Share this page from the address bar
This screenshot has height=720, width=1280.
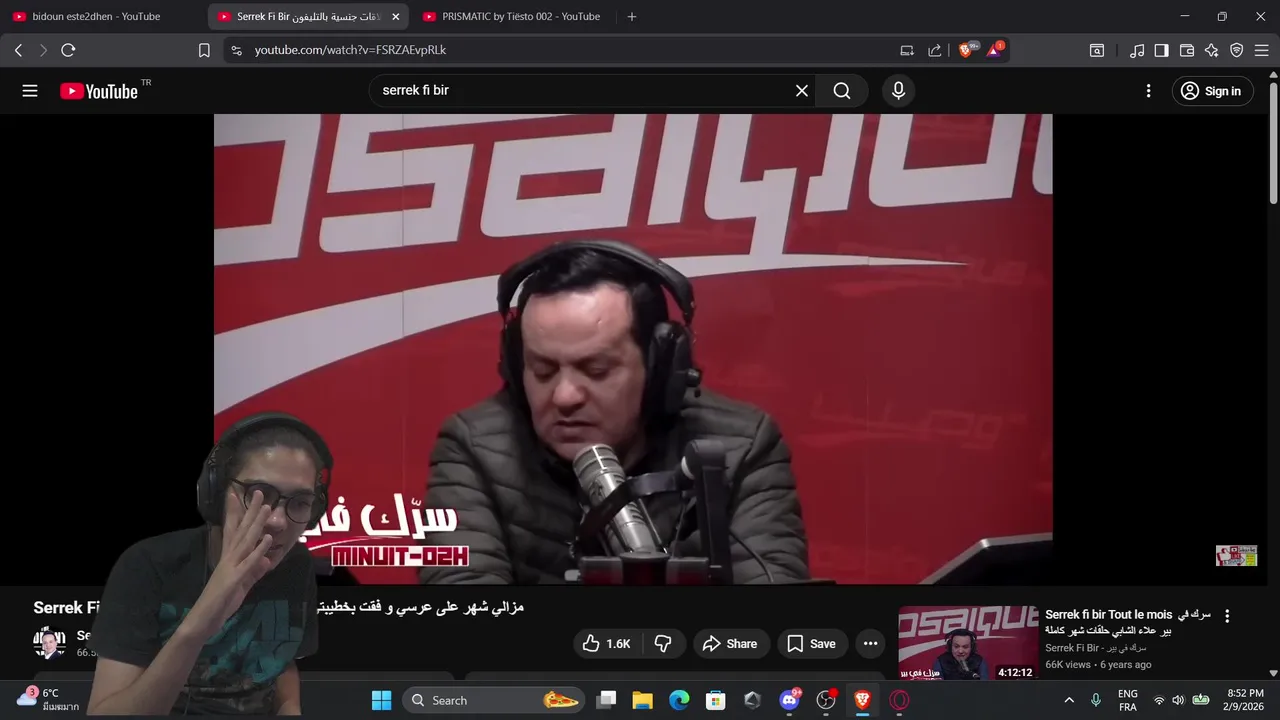(x=935, y=50)
